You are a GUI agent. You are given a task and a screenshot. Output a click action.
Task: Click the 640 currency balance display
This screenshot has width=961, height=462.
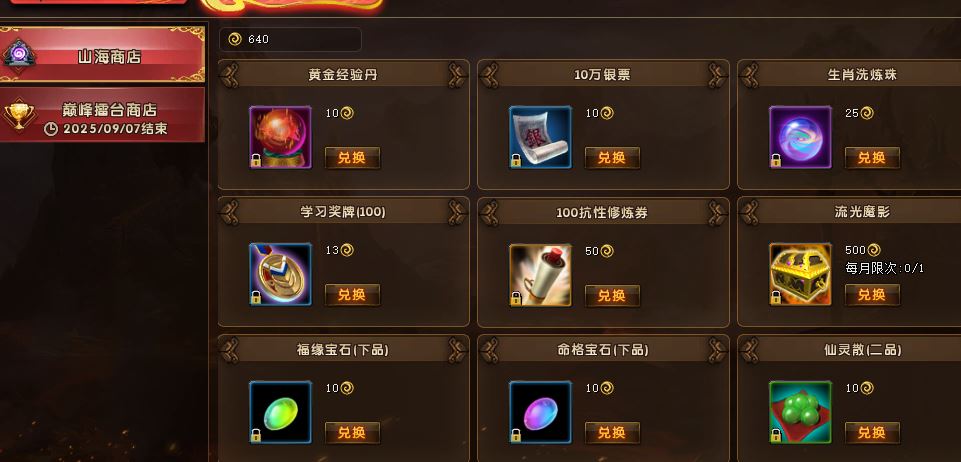pyautogui.click(x=291, y=39)
